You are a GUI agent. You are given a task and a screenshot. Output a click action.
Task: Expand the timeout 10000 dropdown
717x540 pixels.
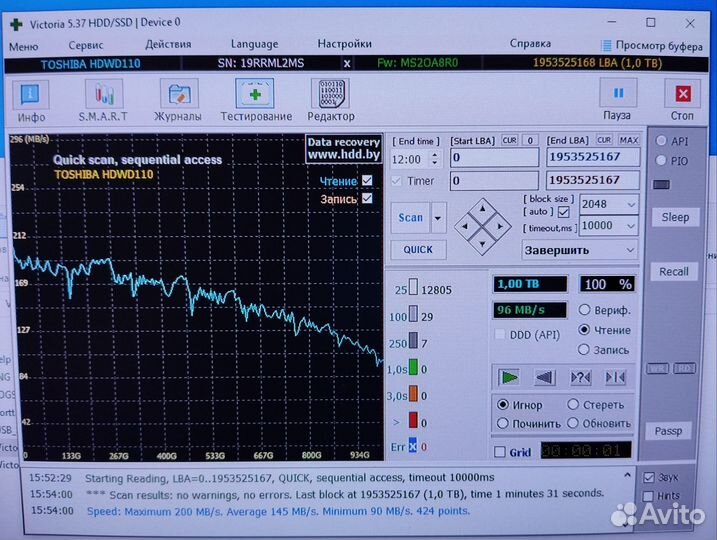(629, 226)
